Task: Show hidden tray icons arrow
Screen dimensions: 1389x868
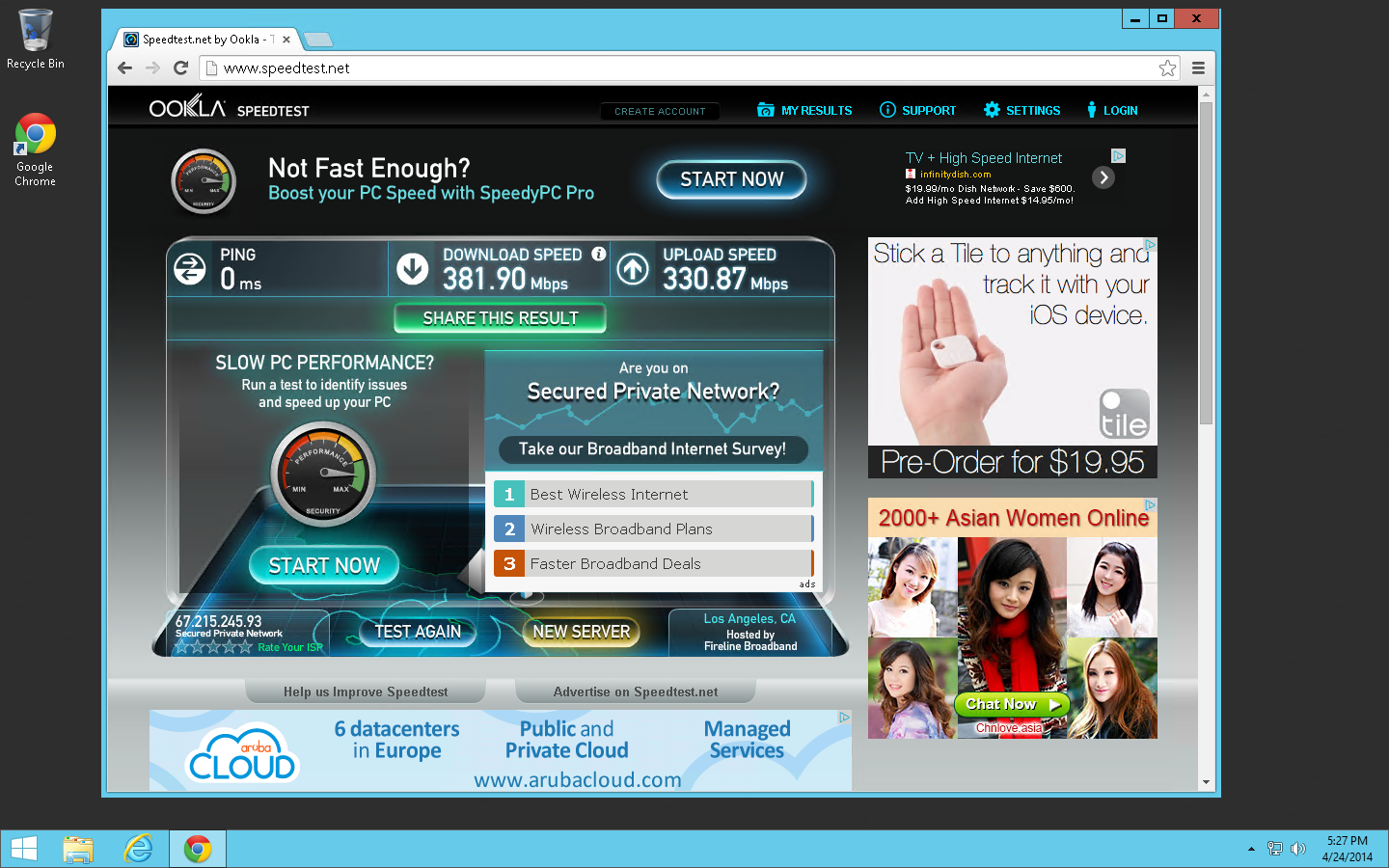Action: 1251,849
